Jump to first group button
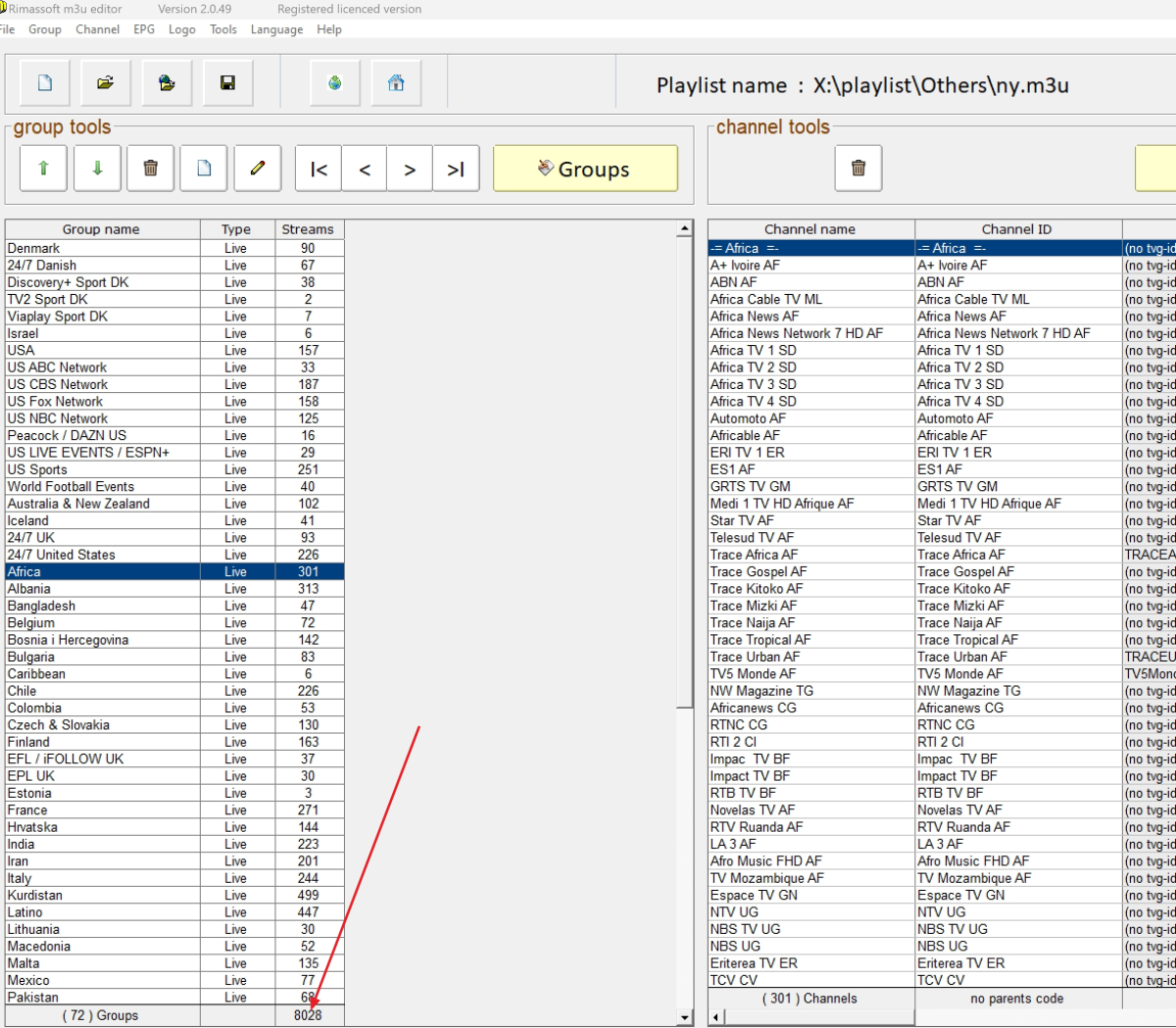Image resolution: width=1176 pixels, height=1028 pixels. point(318,170)
